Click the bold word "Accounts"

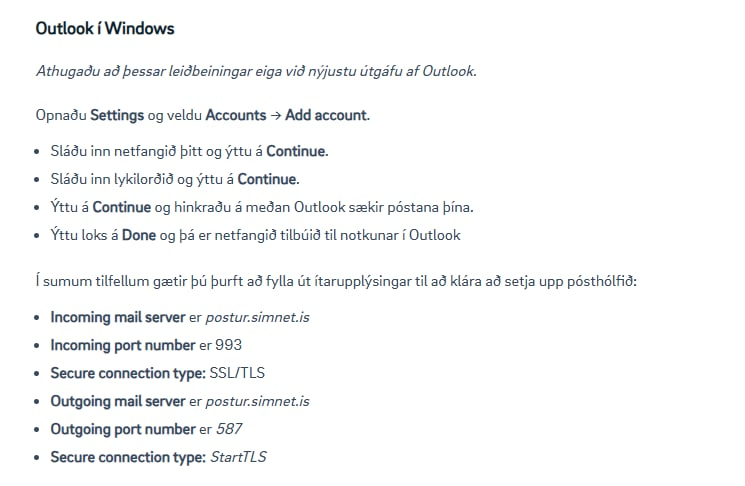pos(236,115)
